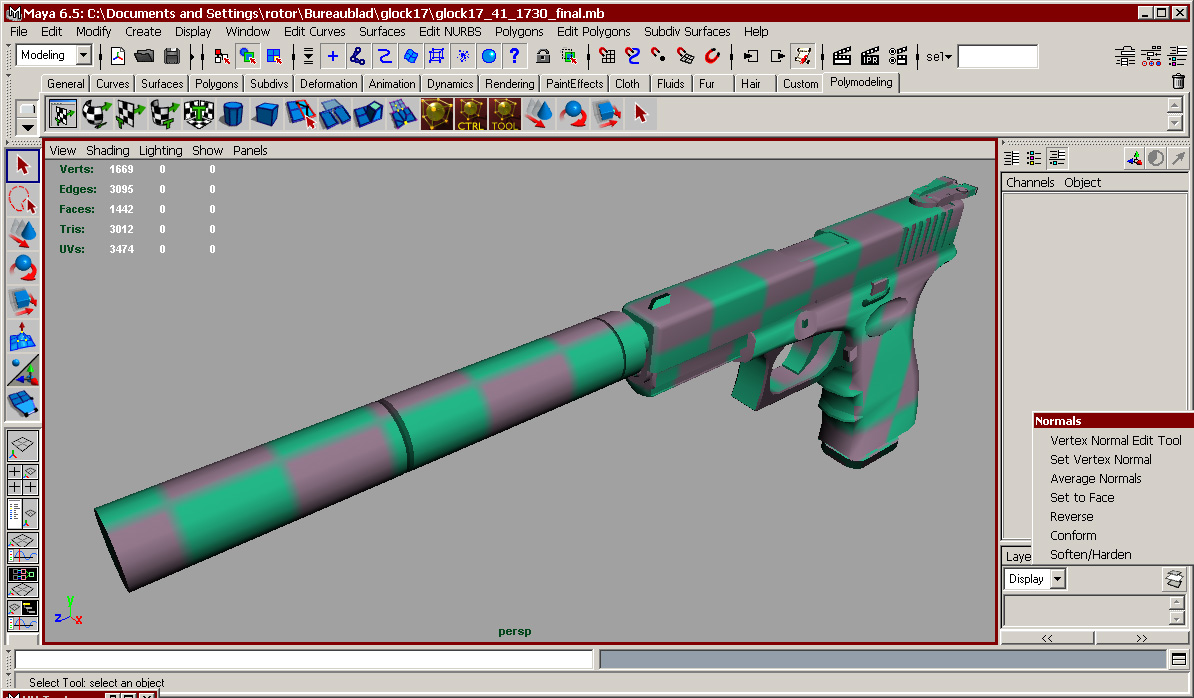Toggle the lock selection padlock icon
The image size is (1194, 698).
click(543, 56)
